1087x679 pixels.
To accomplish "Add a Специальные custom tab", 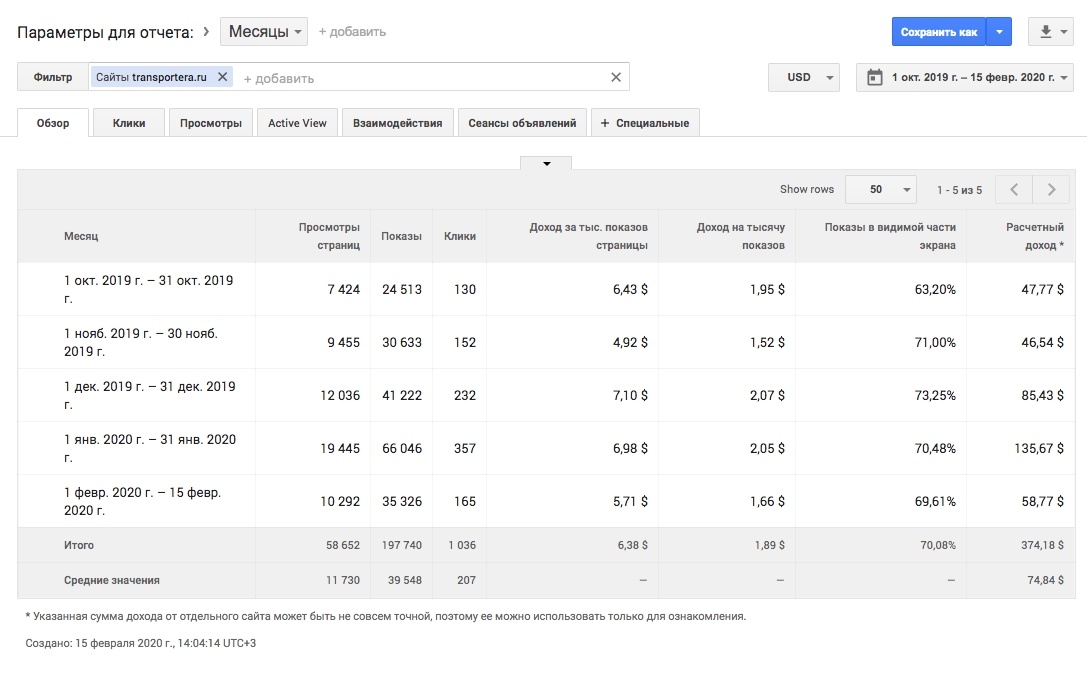I will [645, 123].
